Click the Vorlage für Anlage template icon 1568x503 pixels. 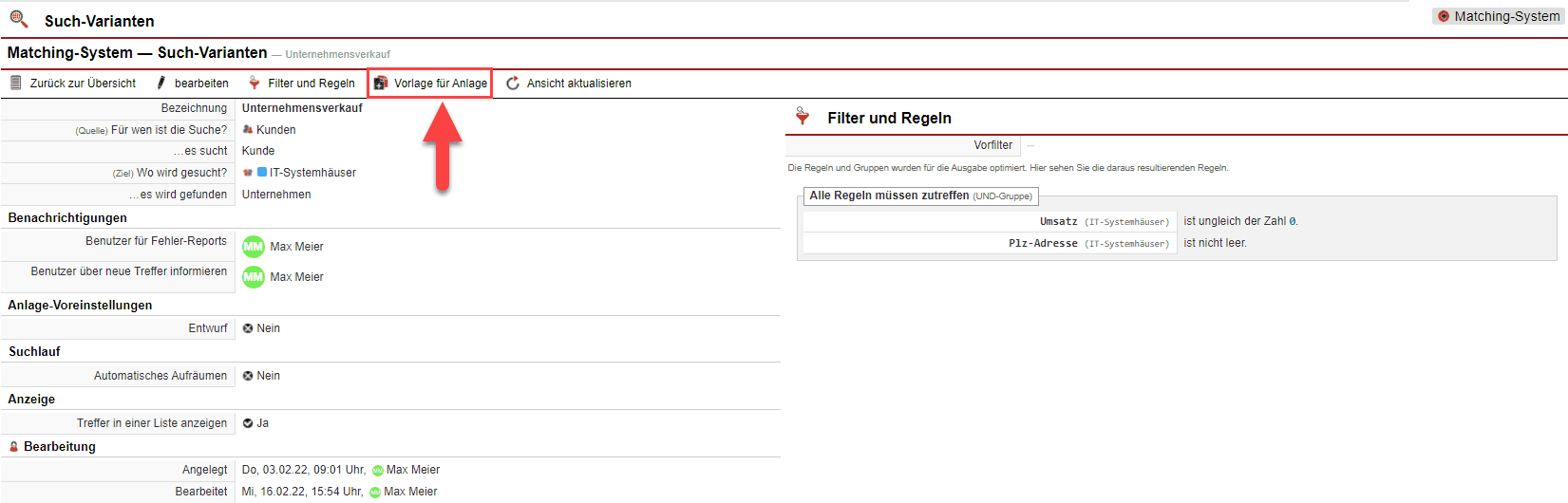(x=381, y=84)
